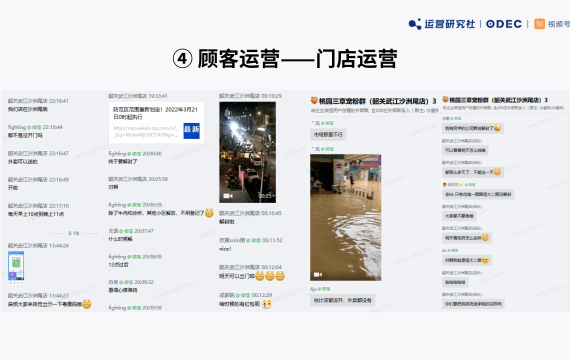Click the 2022年3月21日 notice card title
The width and height of the screenshot is (570, 360).
tap(156, 113)
